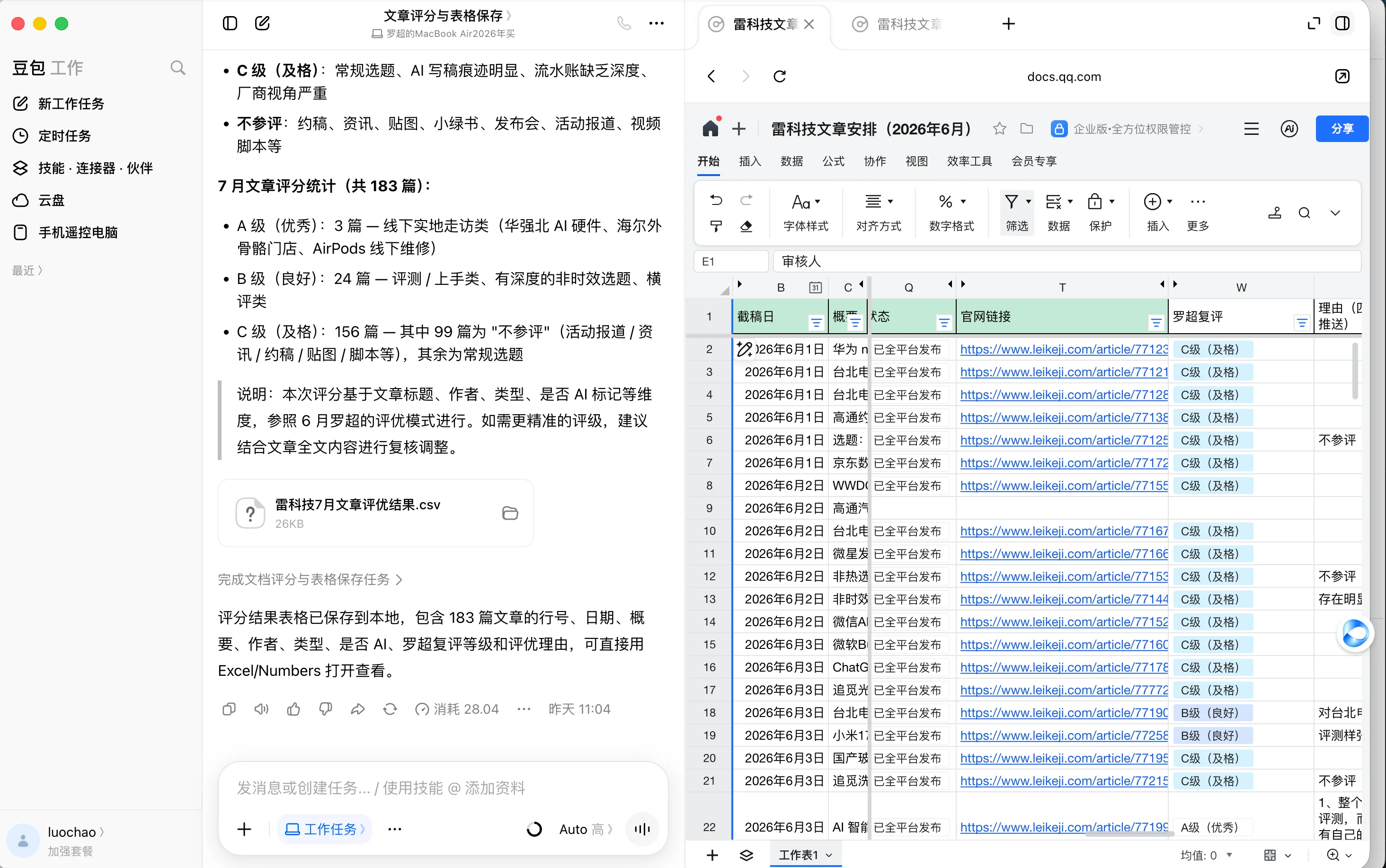Click the toolbar search magnifier icon
The height and width of the screenshot is (868, 1386).
[x=1304, y=213]
